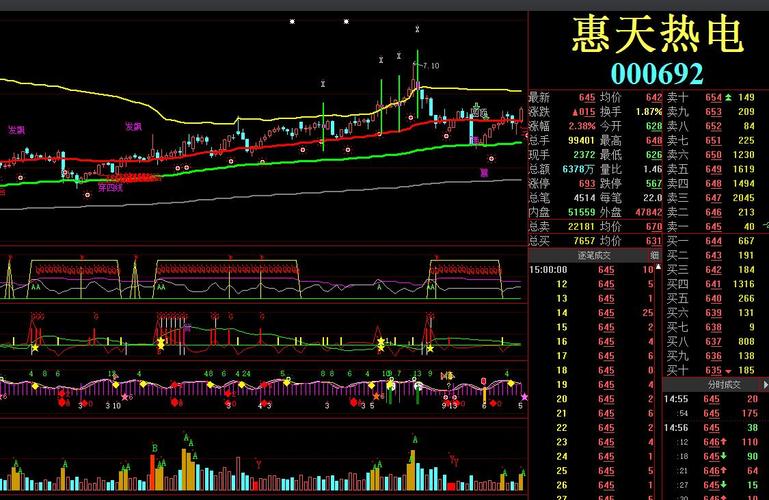Click 卖五 price 649
The image size is (769, 500).
(714, 169)
